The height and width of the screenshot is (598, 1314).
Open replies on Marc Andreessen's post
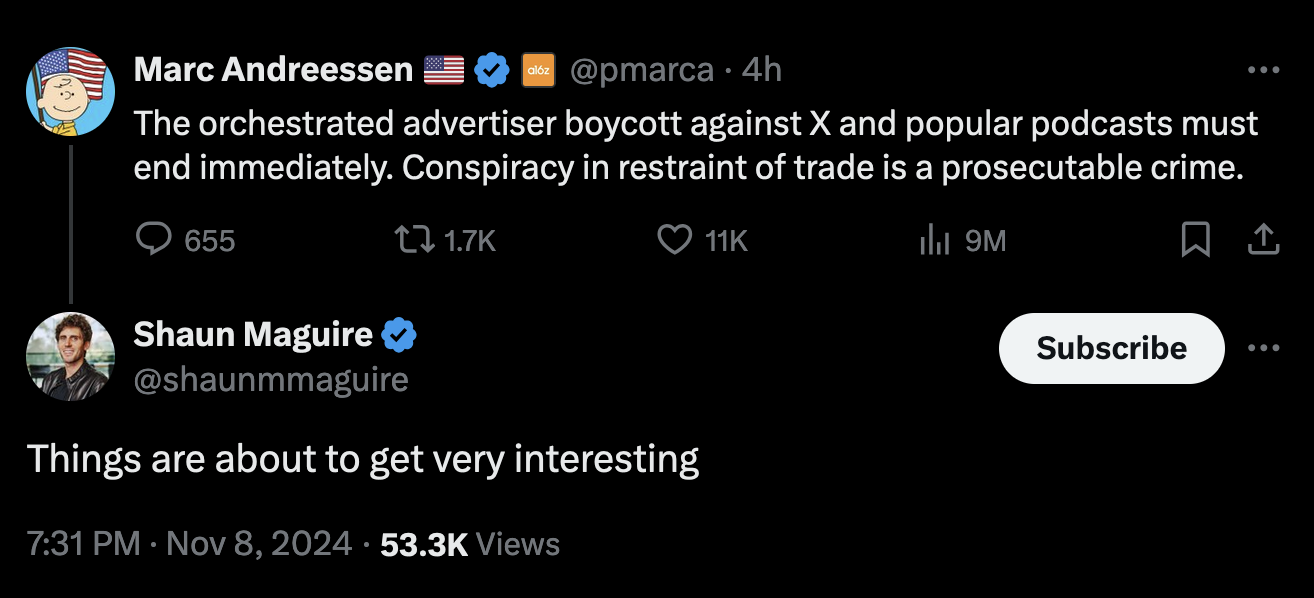[x=185, y=240]
